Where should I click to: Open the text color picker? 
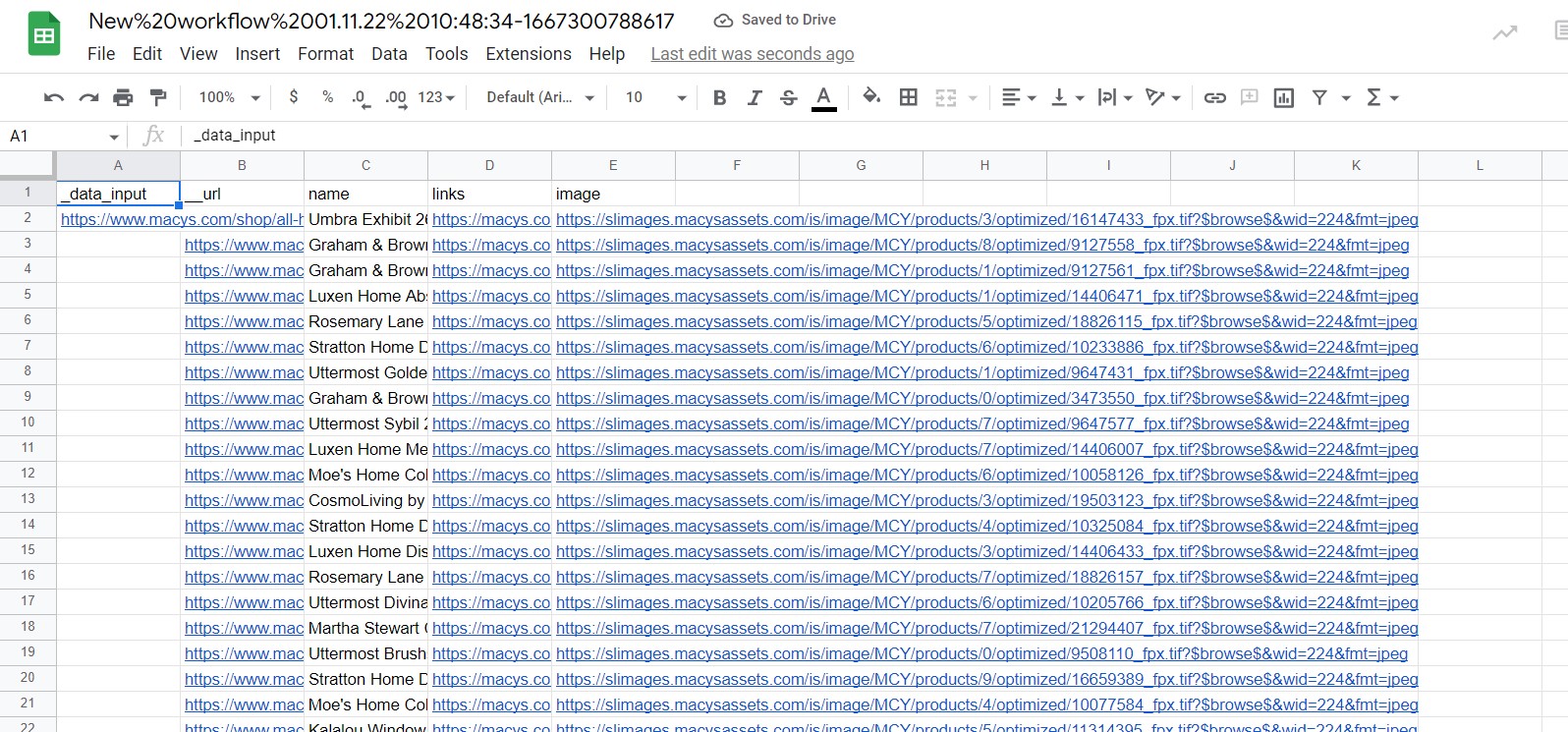(824, 97)
